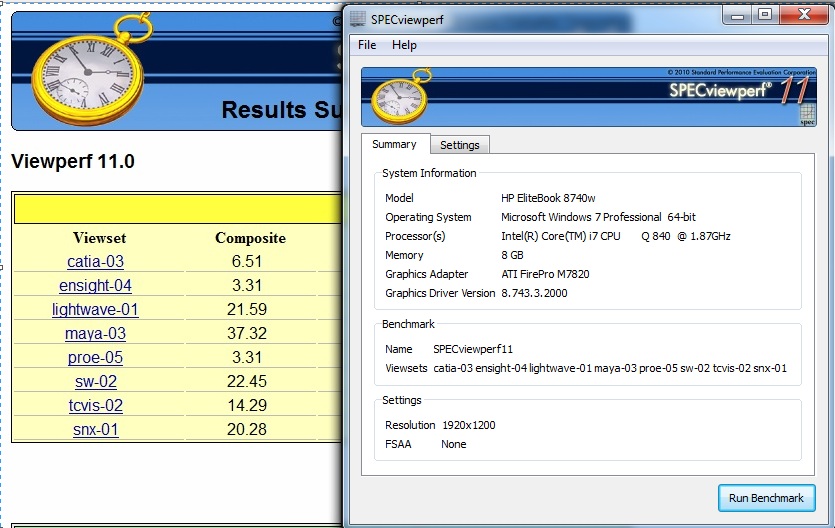
Task: Select the ensight-04 composite score 3.31
Action: click(x=247, y=285)
